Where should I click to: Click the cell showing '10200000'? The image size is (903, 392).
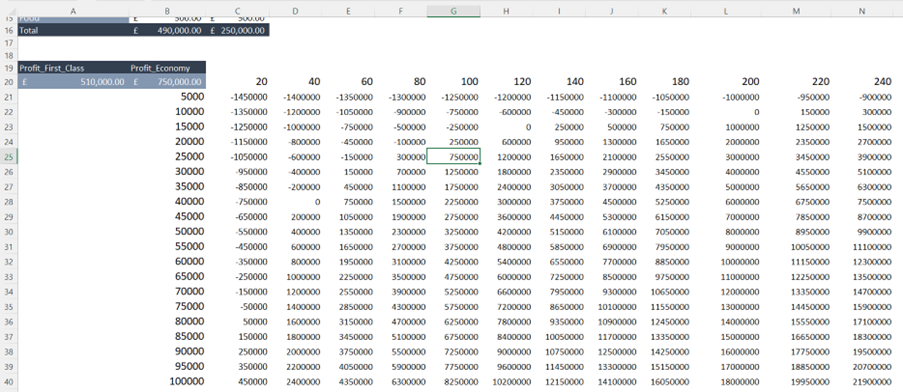click(x=506, y=381)
